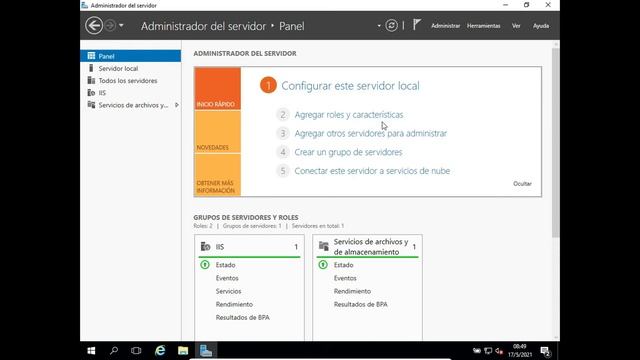The width and height of the screenshot is (640, 360).
Task: Click the Panel sidebar icon
Action: pos(91,56)
